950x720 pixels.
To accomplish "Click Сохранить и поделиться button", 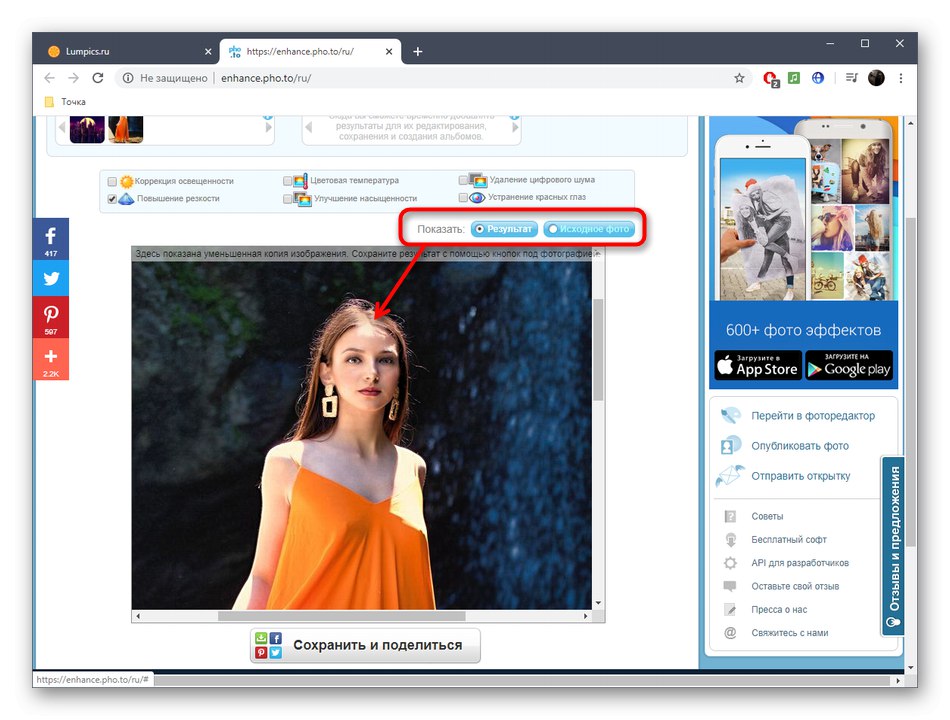I will (x=365, y=645).
